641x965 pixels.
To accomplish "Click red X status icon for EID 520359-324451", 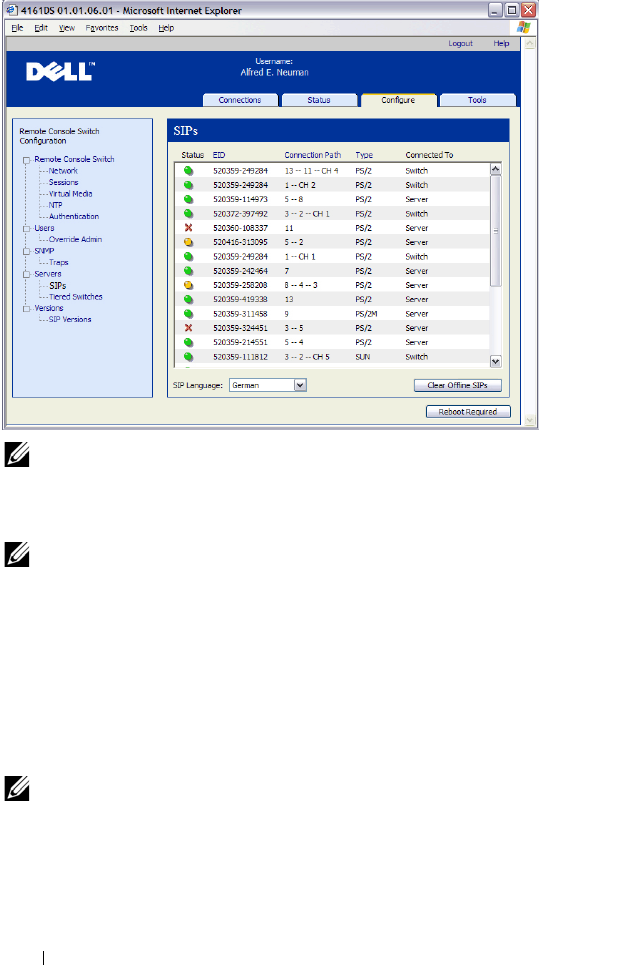I will [189, 328].
